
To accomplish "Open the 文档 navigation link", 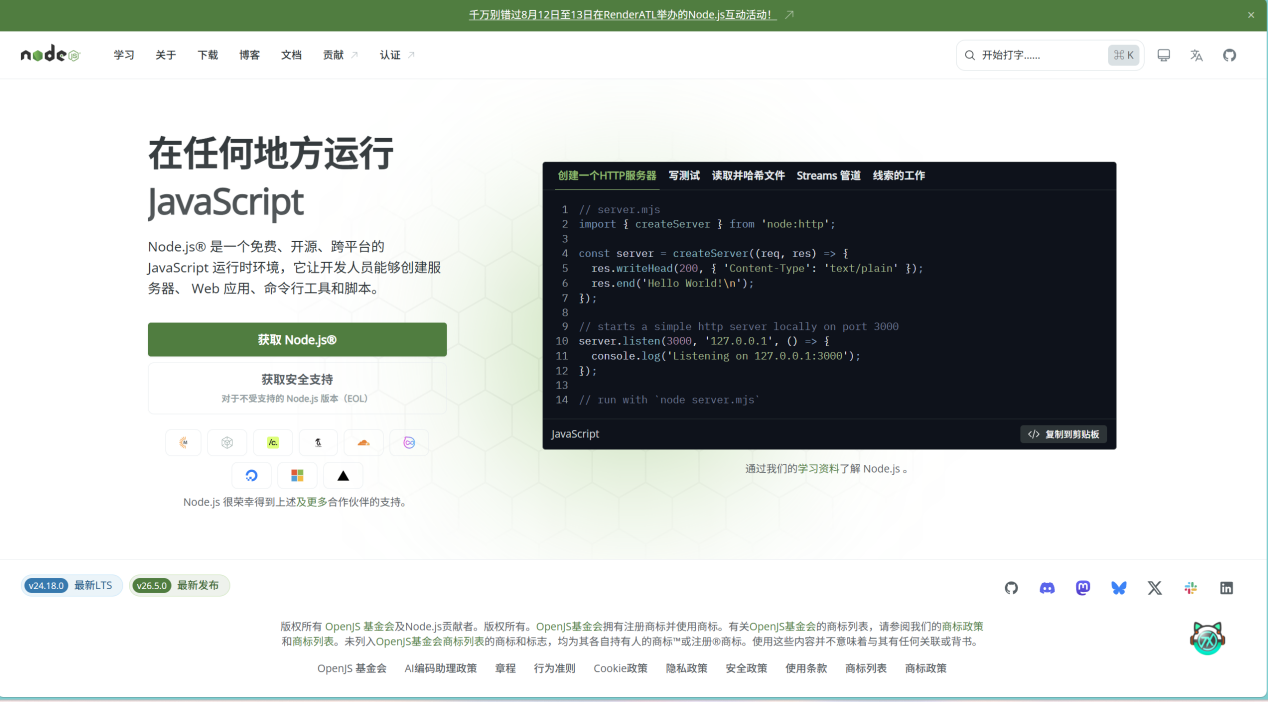I will tap(292, 55).
